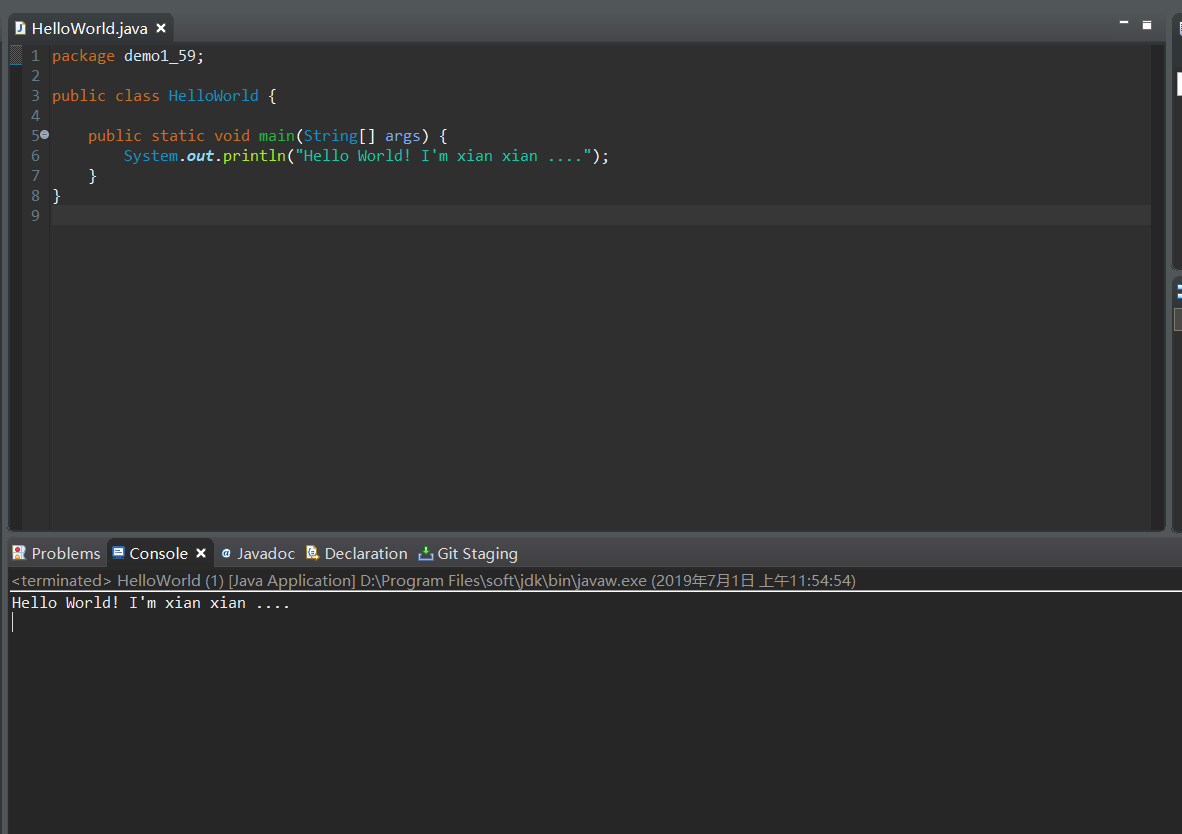Click the 'args' parameter name
This screenshot has width=1182, height=834.
point(403,136)
